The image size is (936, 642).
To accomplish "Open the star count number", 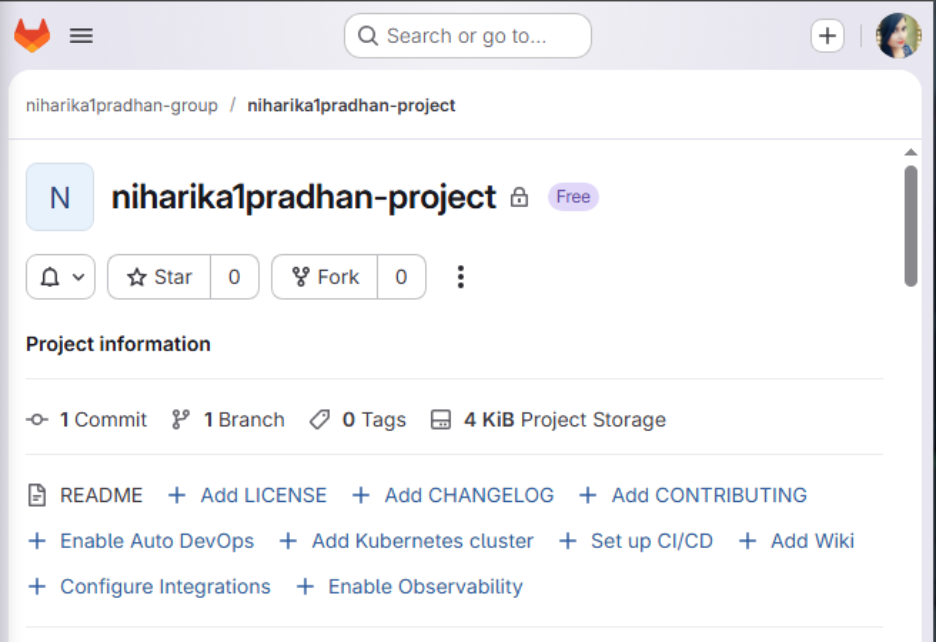I will point(234,277).
